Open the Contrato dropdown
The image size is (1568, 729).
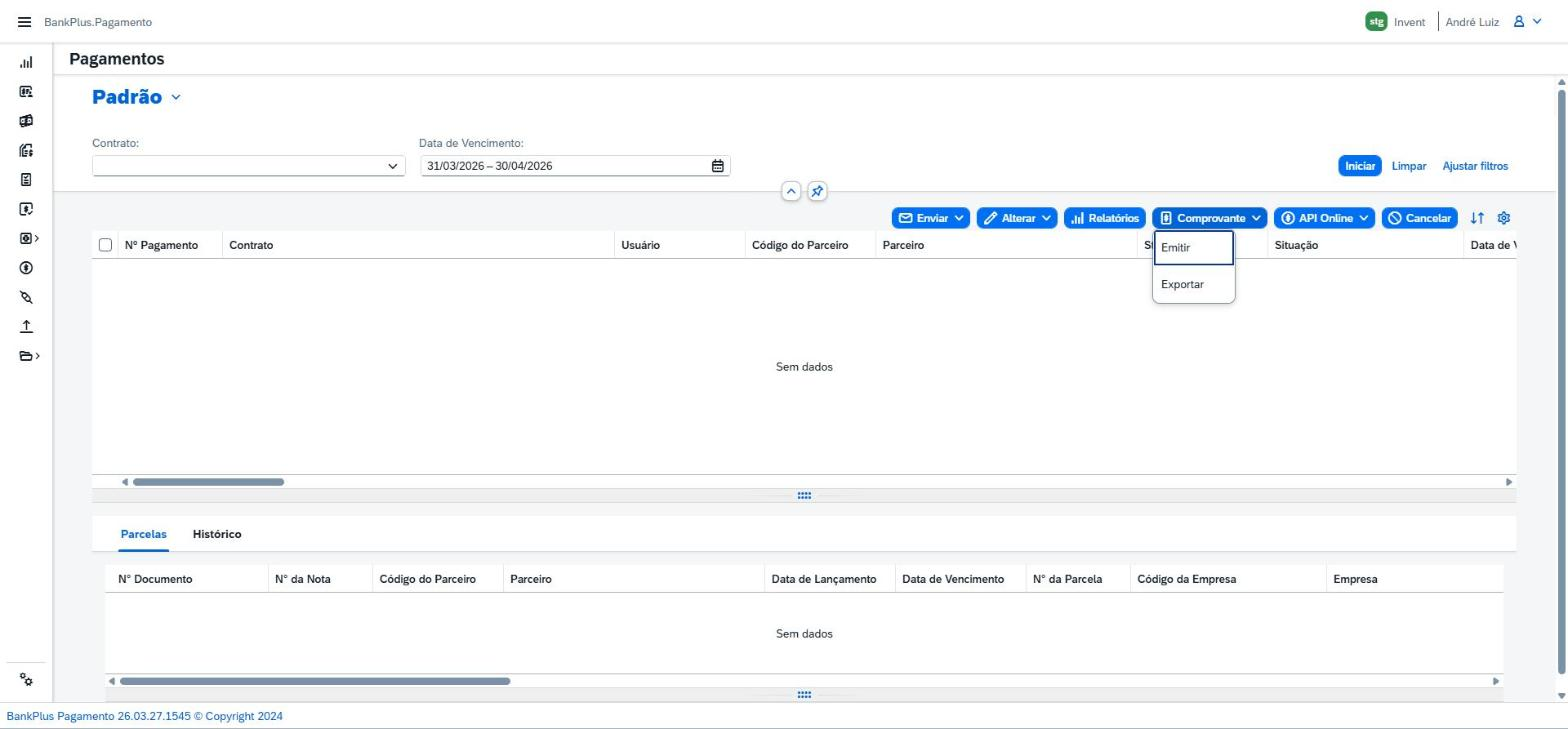(x=249, y=166)
